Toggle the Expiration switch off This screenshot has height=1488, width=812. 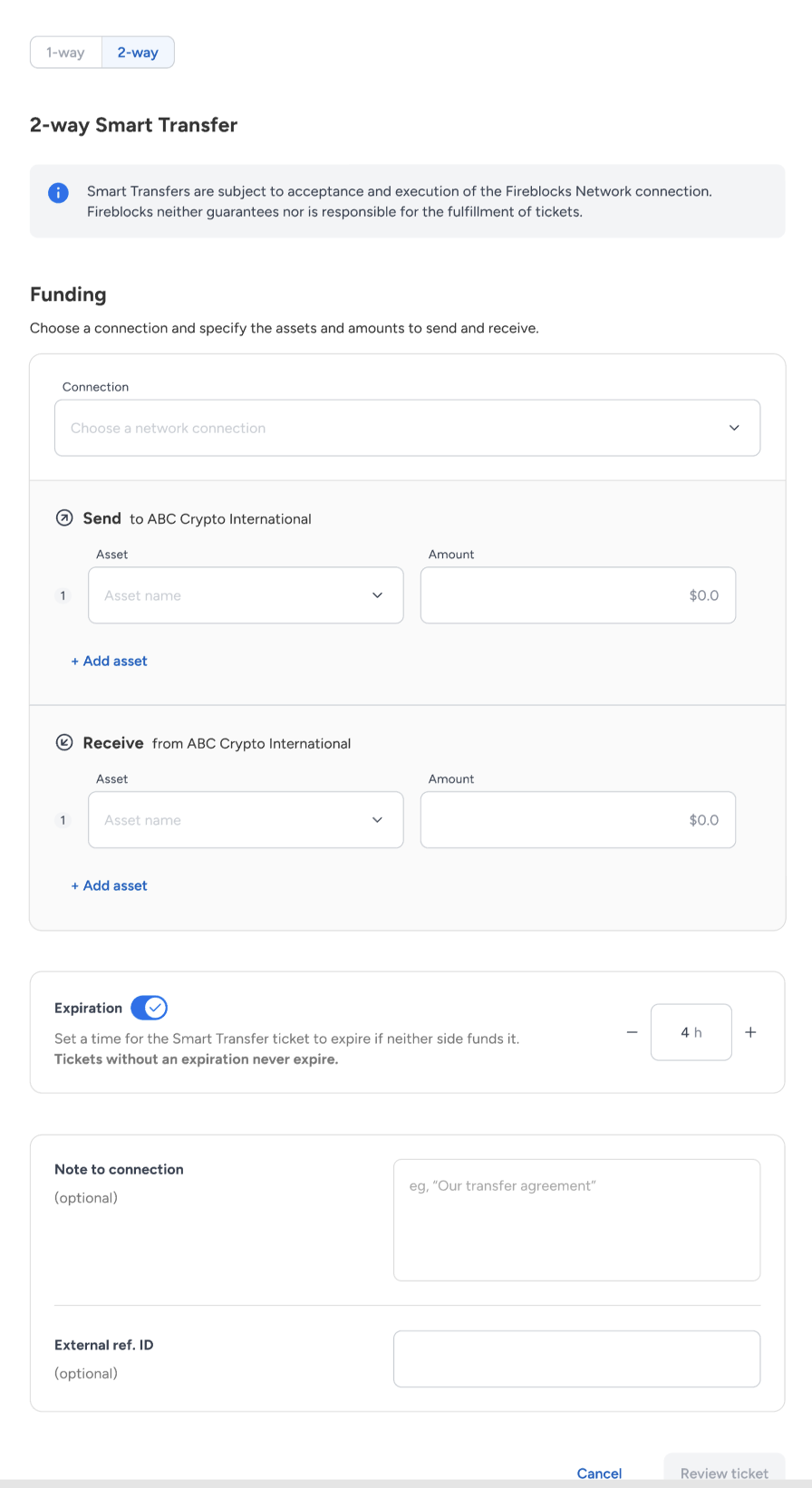149,1008
